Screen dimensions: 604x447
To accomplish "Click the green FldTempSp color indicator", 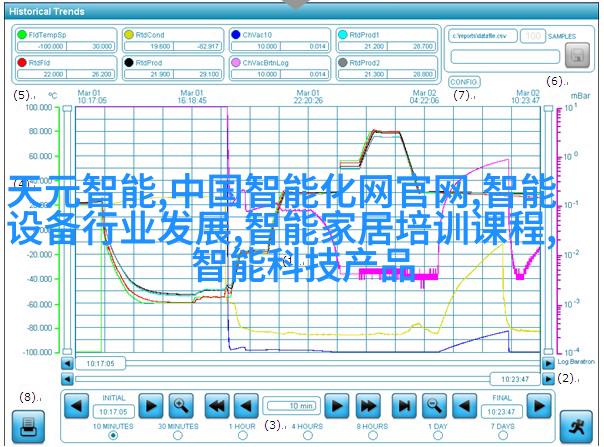I will [x=22, y=35].
